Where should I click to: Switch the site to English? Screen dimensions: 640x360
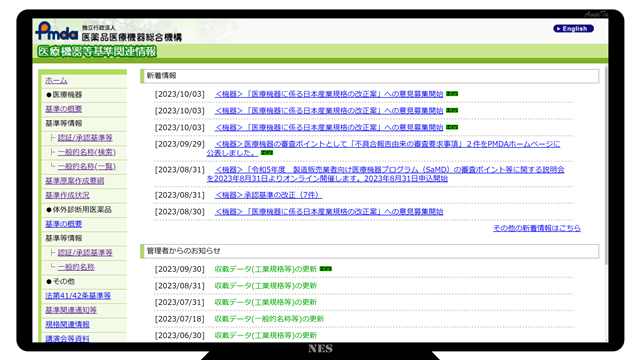[x=573, y=29]
